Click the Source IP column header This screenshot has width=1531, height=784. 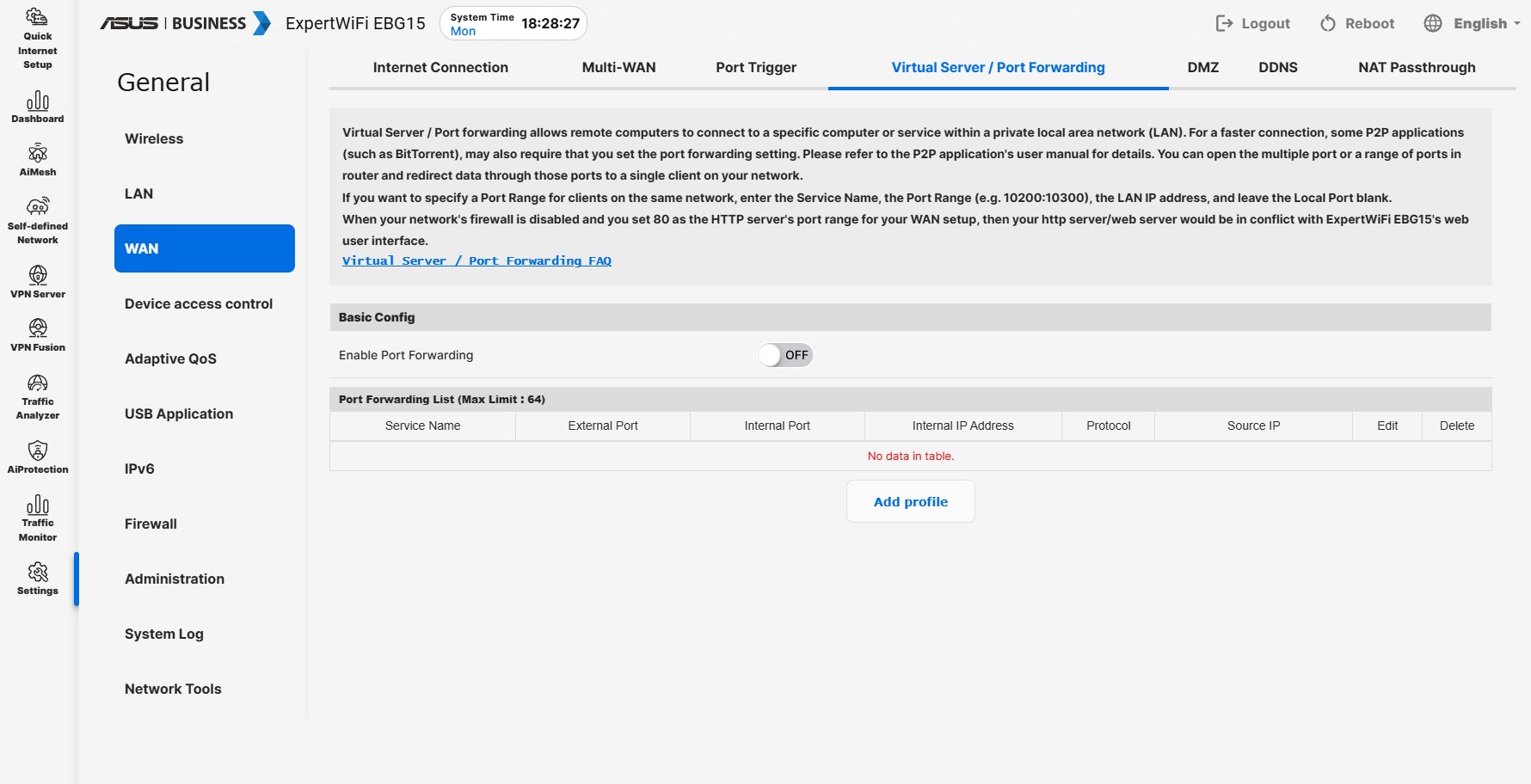(x=1254, y=426)
